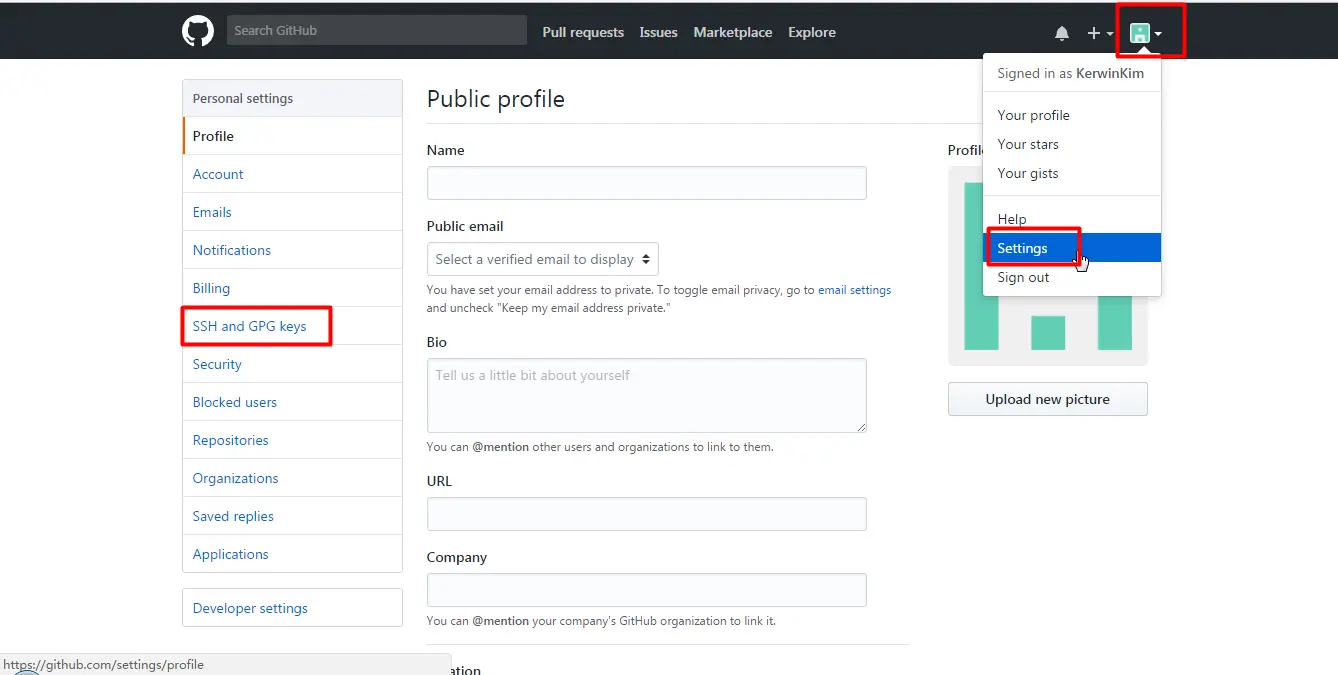Select Sign out from the menu
The image size is (1338, 675).
pos(1023,277)
